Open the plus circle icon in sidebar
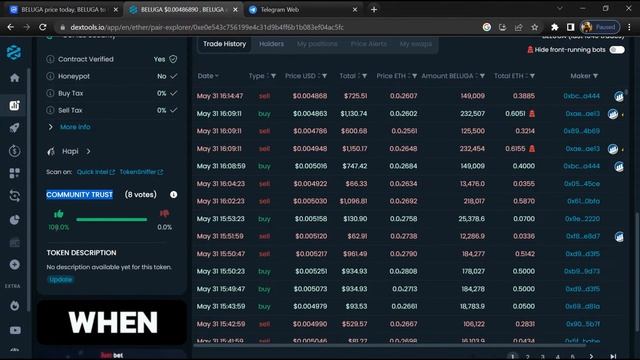The height and width of the screenshot is (360, 640). 15,264
